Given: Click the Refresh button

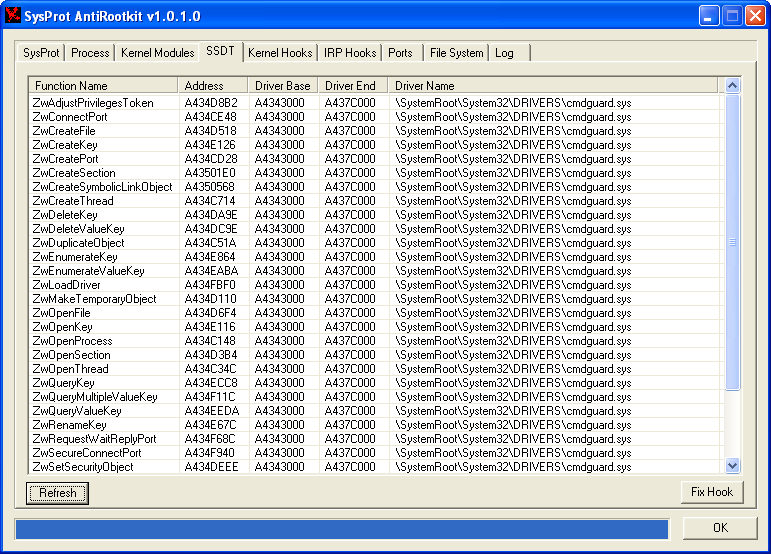Looking at the screenshot, I should [58, 493].
